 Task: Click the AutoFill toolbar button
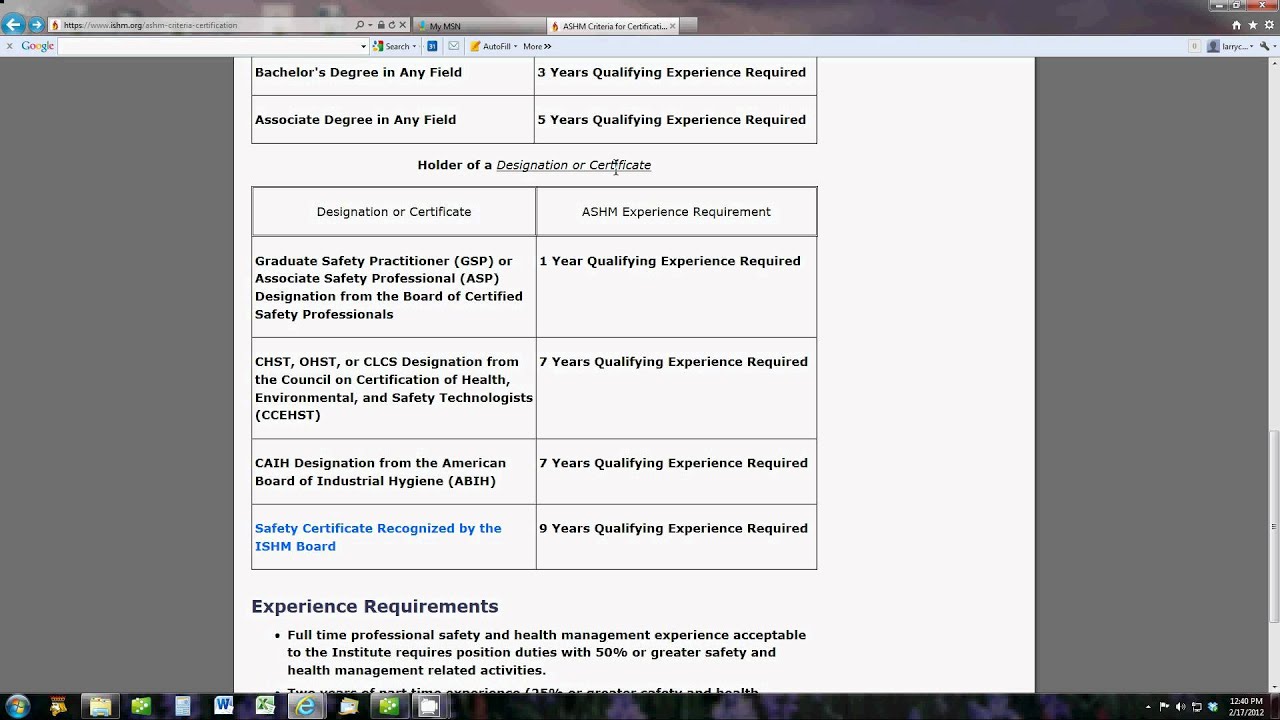coord(491,46)
